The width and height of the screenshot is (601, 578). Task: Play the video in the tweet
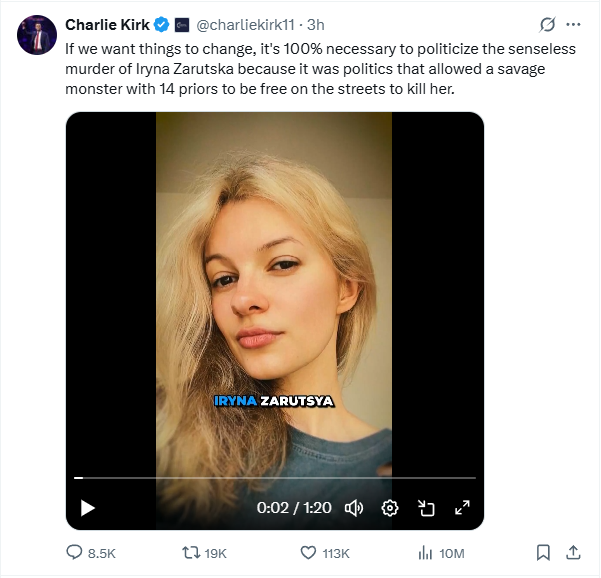[x=87, y=508]
